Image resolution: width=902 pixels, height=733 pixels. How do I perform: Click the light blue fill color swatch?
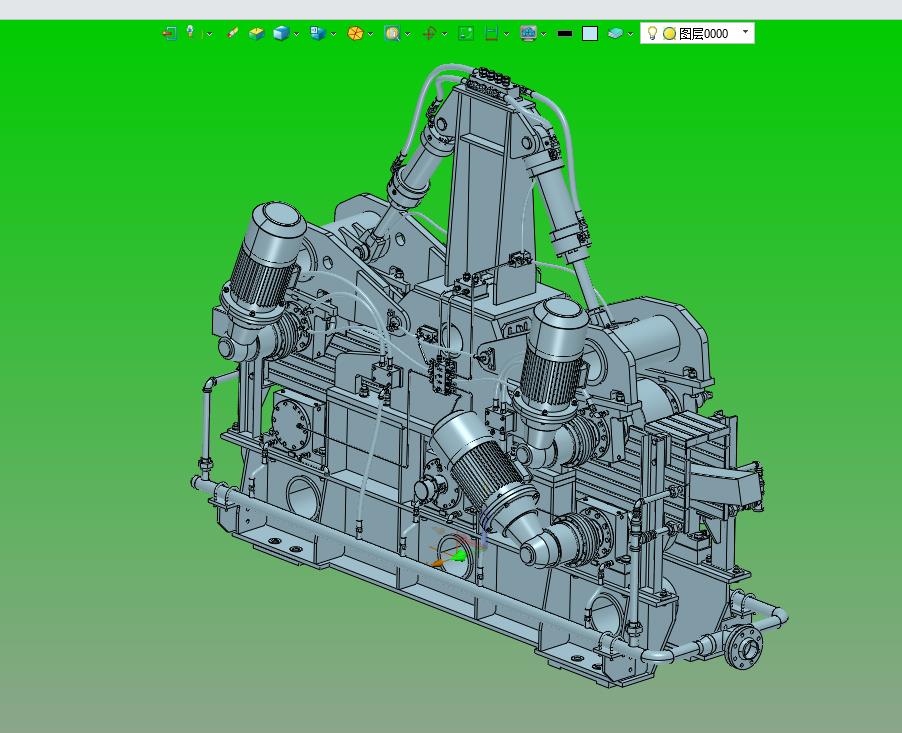(590, 33)
